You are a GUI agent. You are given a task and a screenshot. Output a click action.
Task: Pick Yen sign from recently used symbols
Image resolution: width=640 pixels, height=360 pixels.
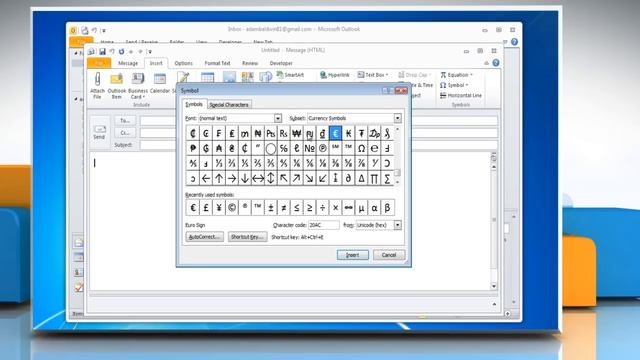tap(219, 208)
